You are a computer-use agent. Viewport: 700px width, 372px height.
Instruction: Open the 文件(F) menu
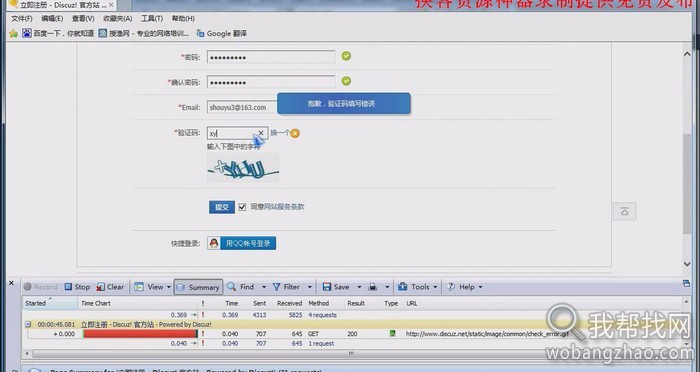pos(21,19)
